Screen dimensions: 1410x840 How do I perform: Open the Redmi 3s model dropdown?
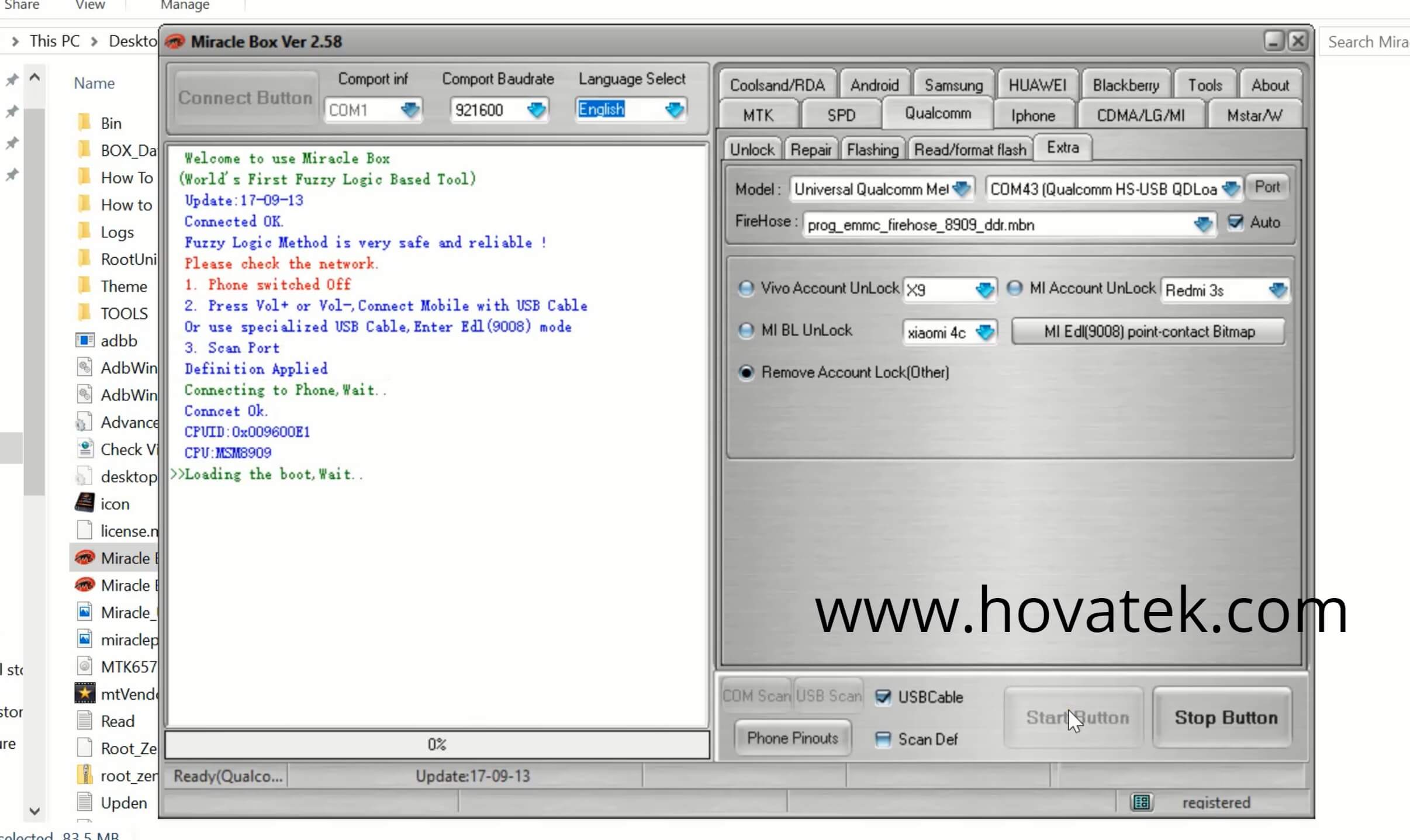click(x=1278, y=290)
